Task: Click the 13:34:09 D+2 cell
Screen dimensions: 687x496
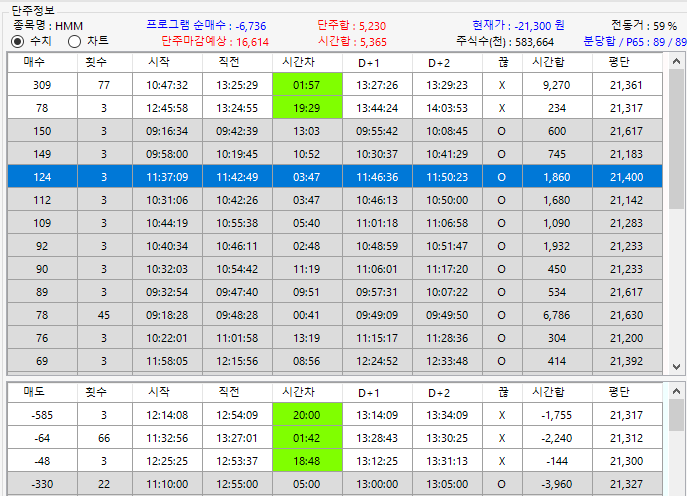Action: click(447, 415)
